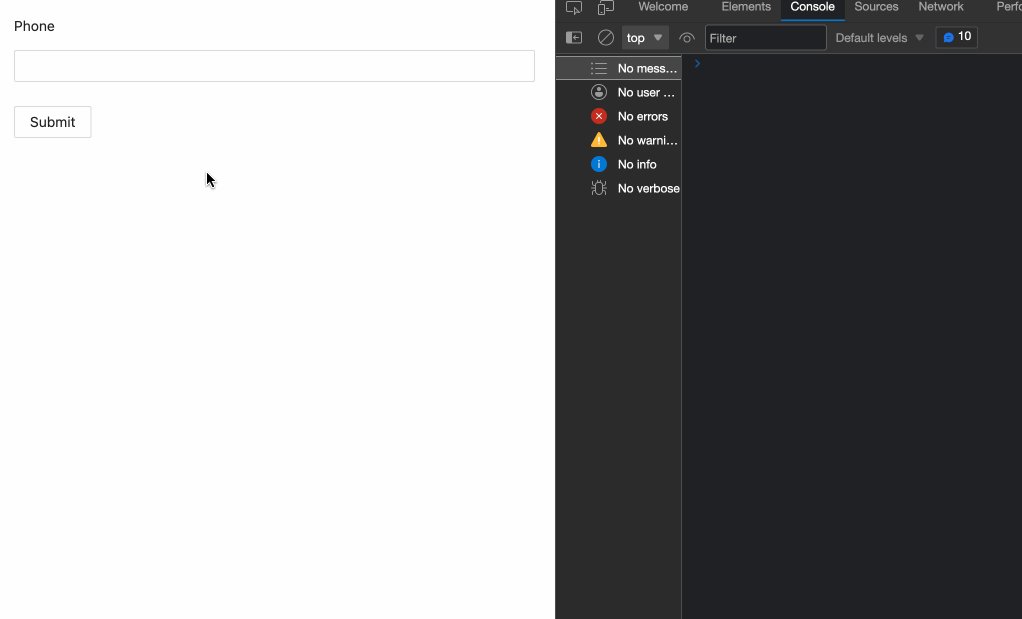This screenshot has width=1022, height=619.
Task: Open the Welcome tab
Action: click(x=663, y=7)
